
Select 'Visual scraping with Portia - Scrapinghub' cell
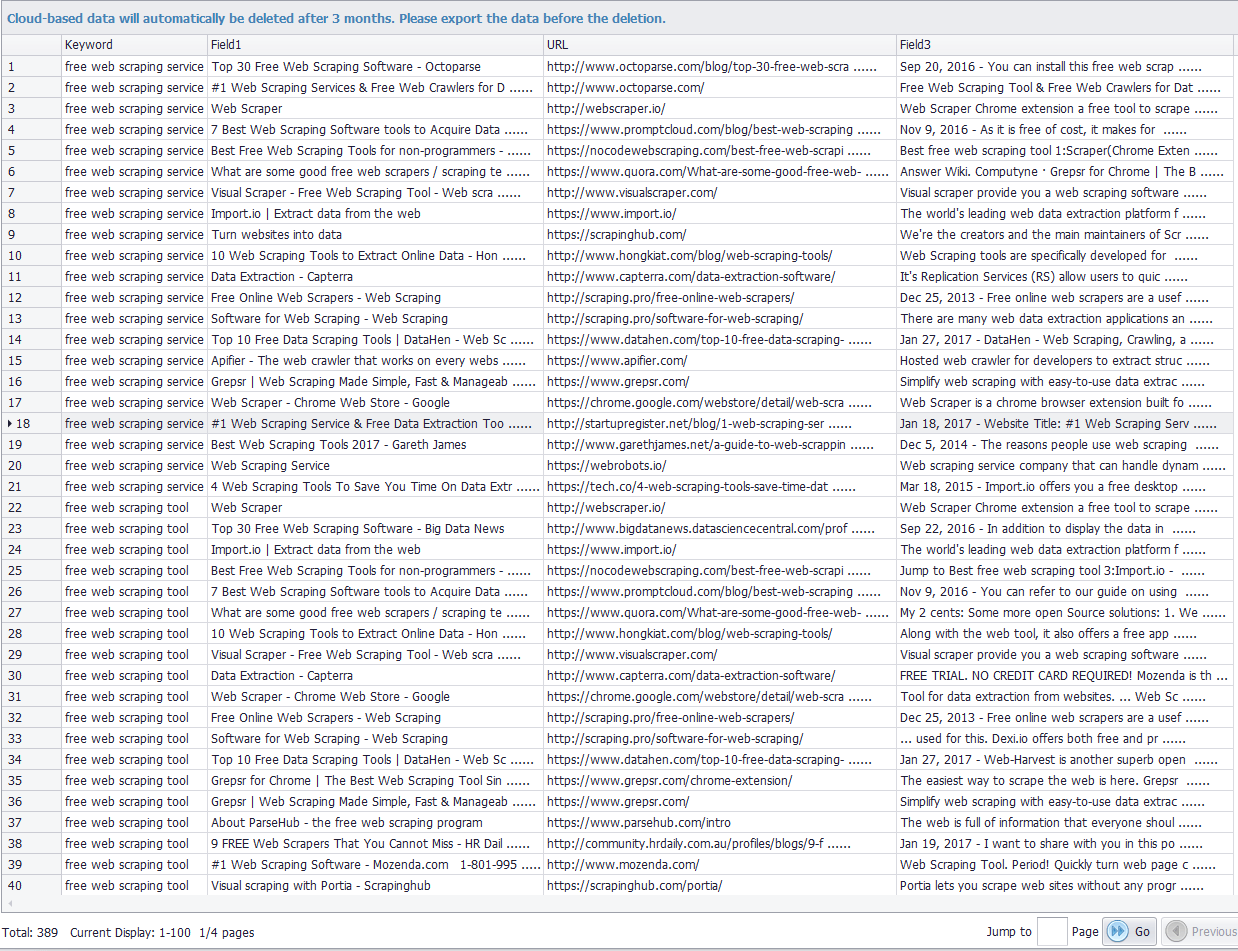(375, 886)
